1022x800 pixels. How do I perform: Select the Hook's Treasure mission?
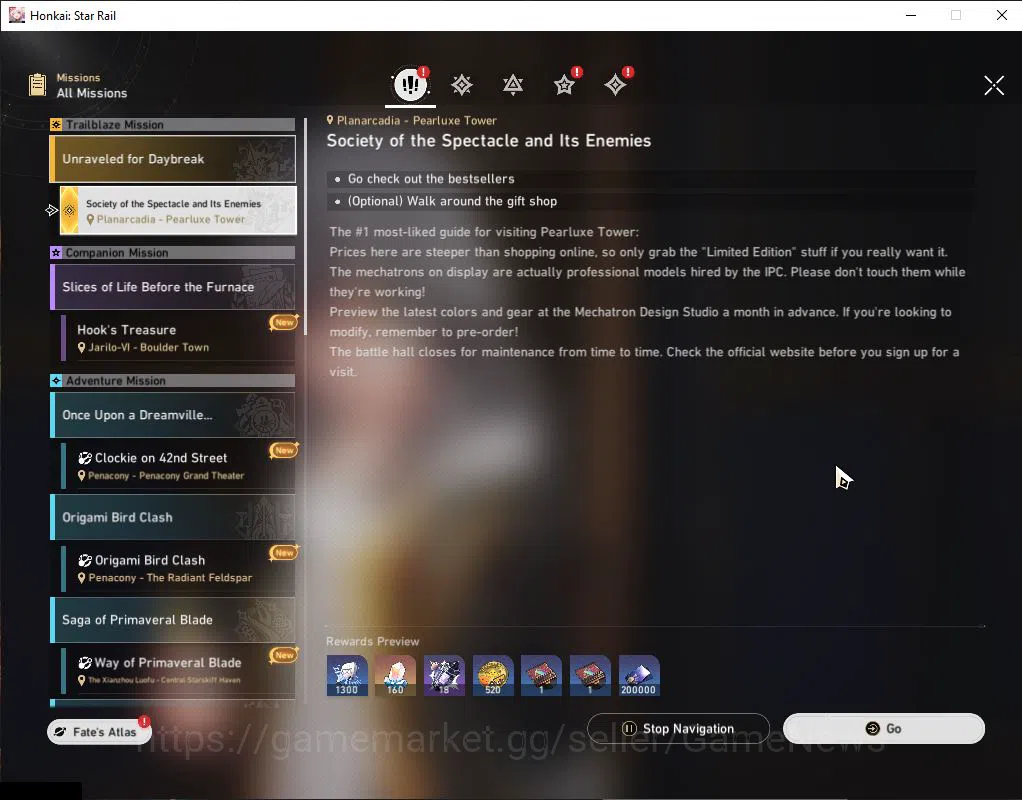point(178,338)
